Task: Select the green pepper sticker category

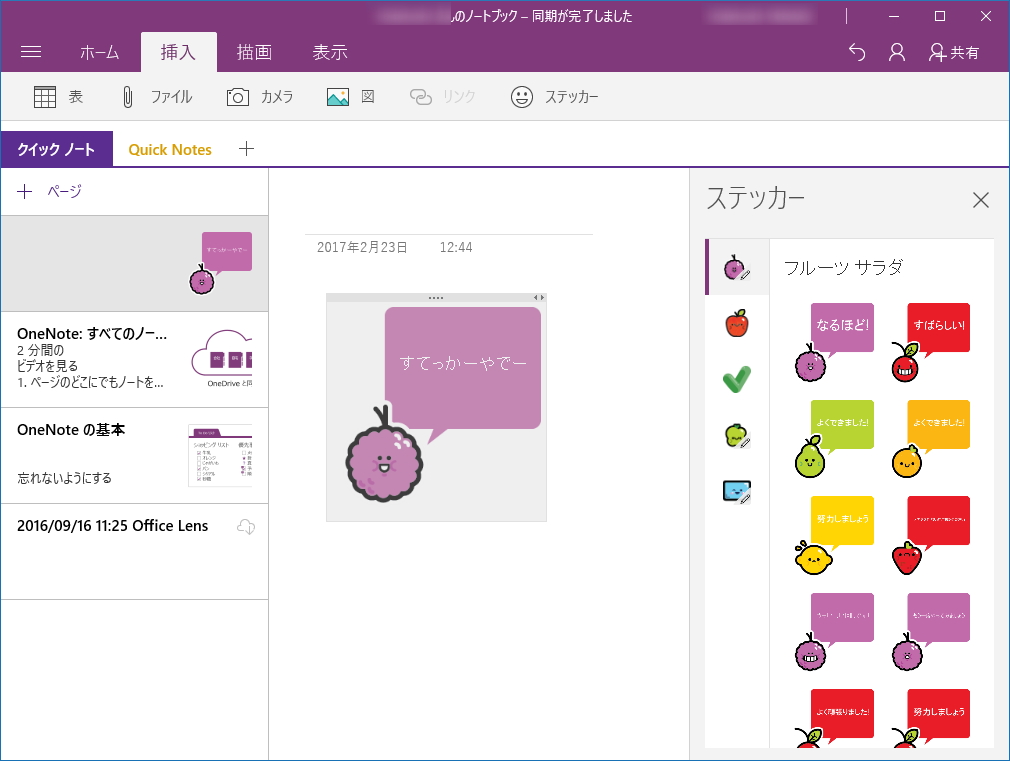Action: [737, 436]
